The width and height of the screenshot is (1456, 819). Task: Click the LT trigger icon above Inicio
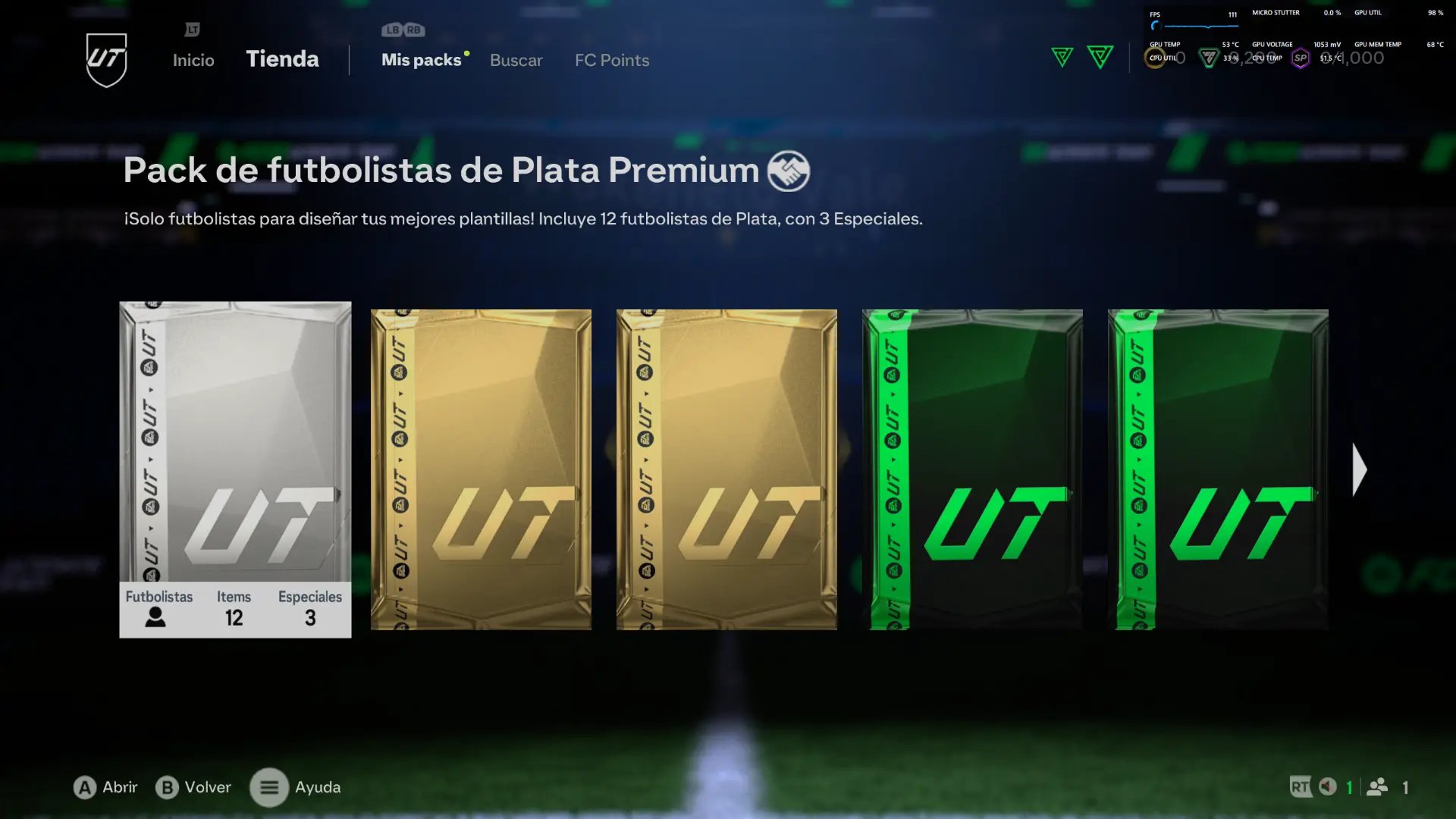(x=193, y=30)
